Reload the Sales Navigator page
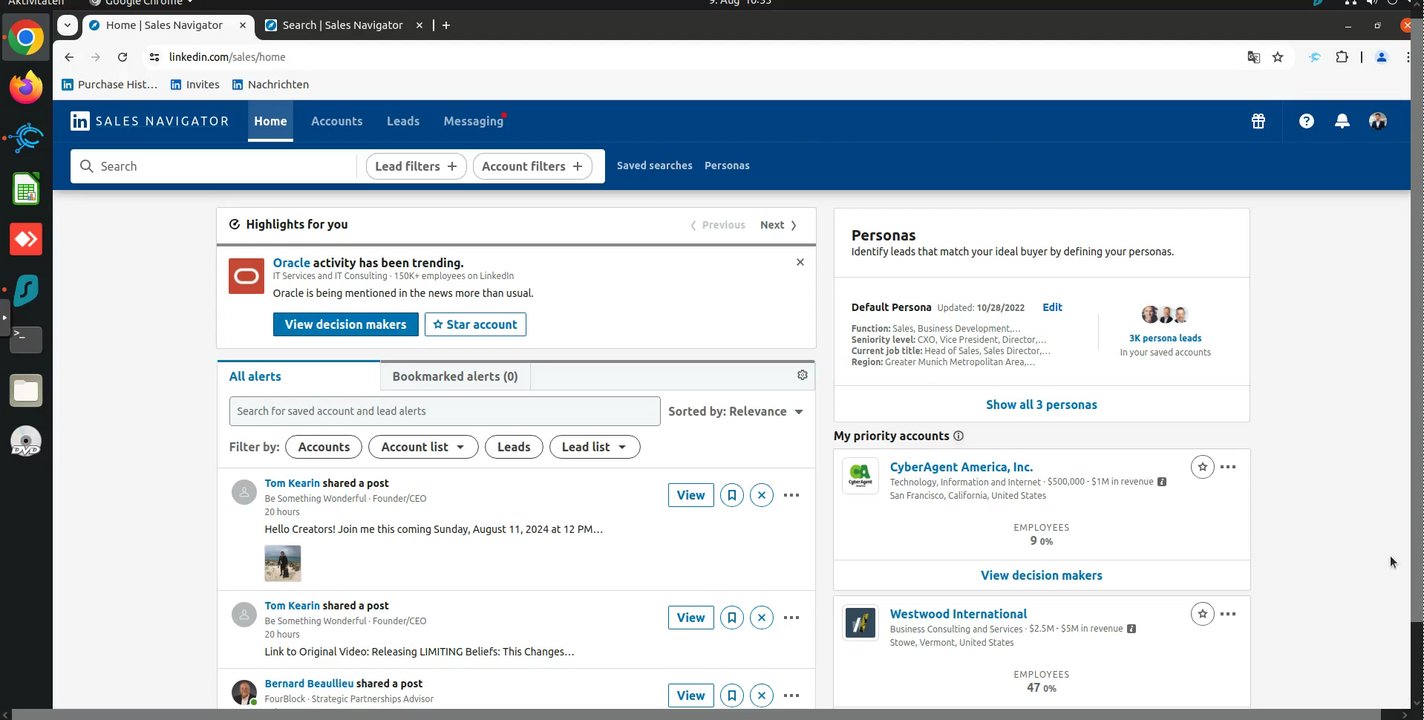1424x720 pixels. pos(122,57)
